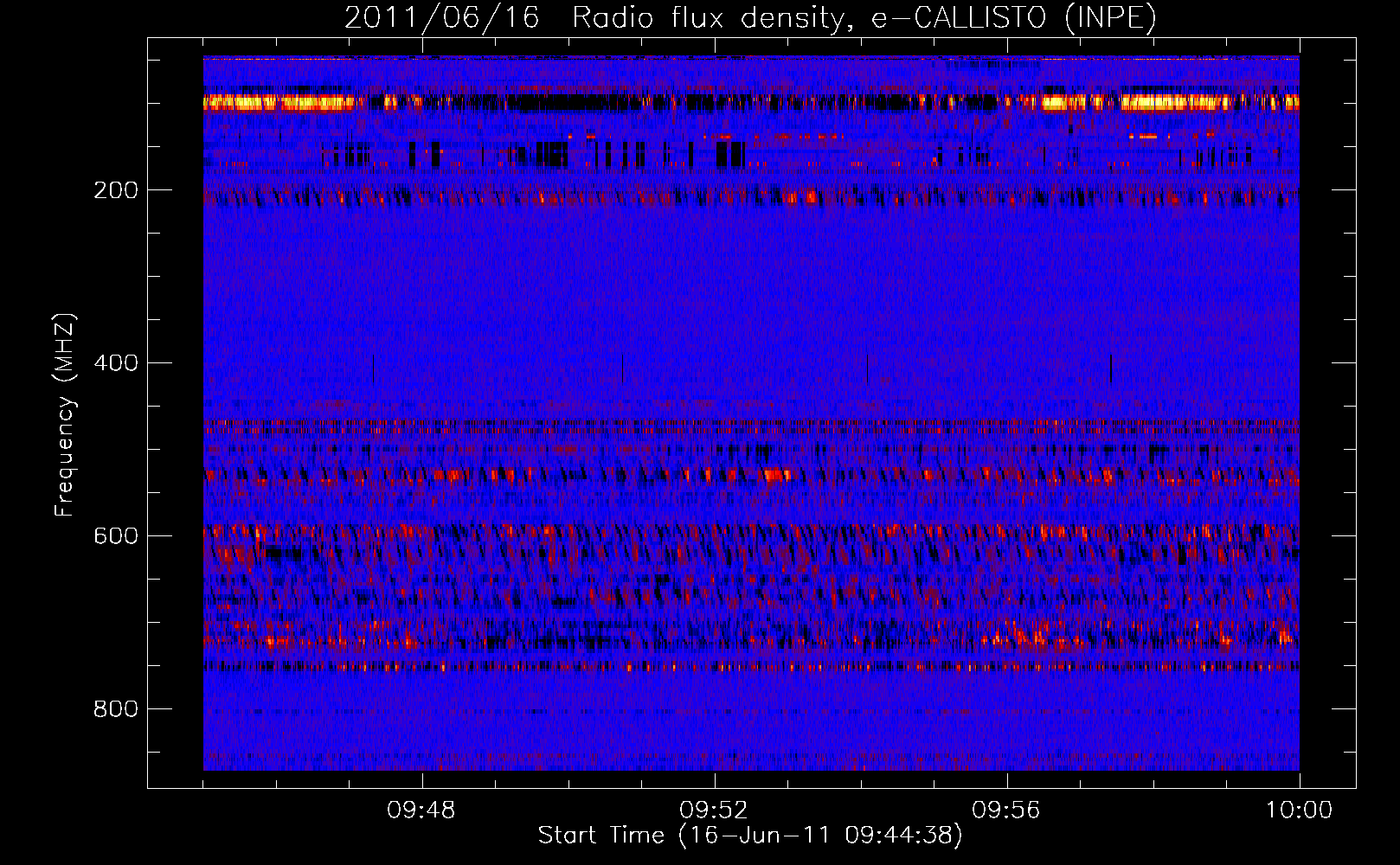1400x865 pixels.
Task: Click the '200' frequency tick label
Action: tap(116, 190)
